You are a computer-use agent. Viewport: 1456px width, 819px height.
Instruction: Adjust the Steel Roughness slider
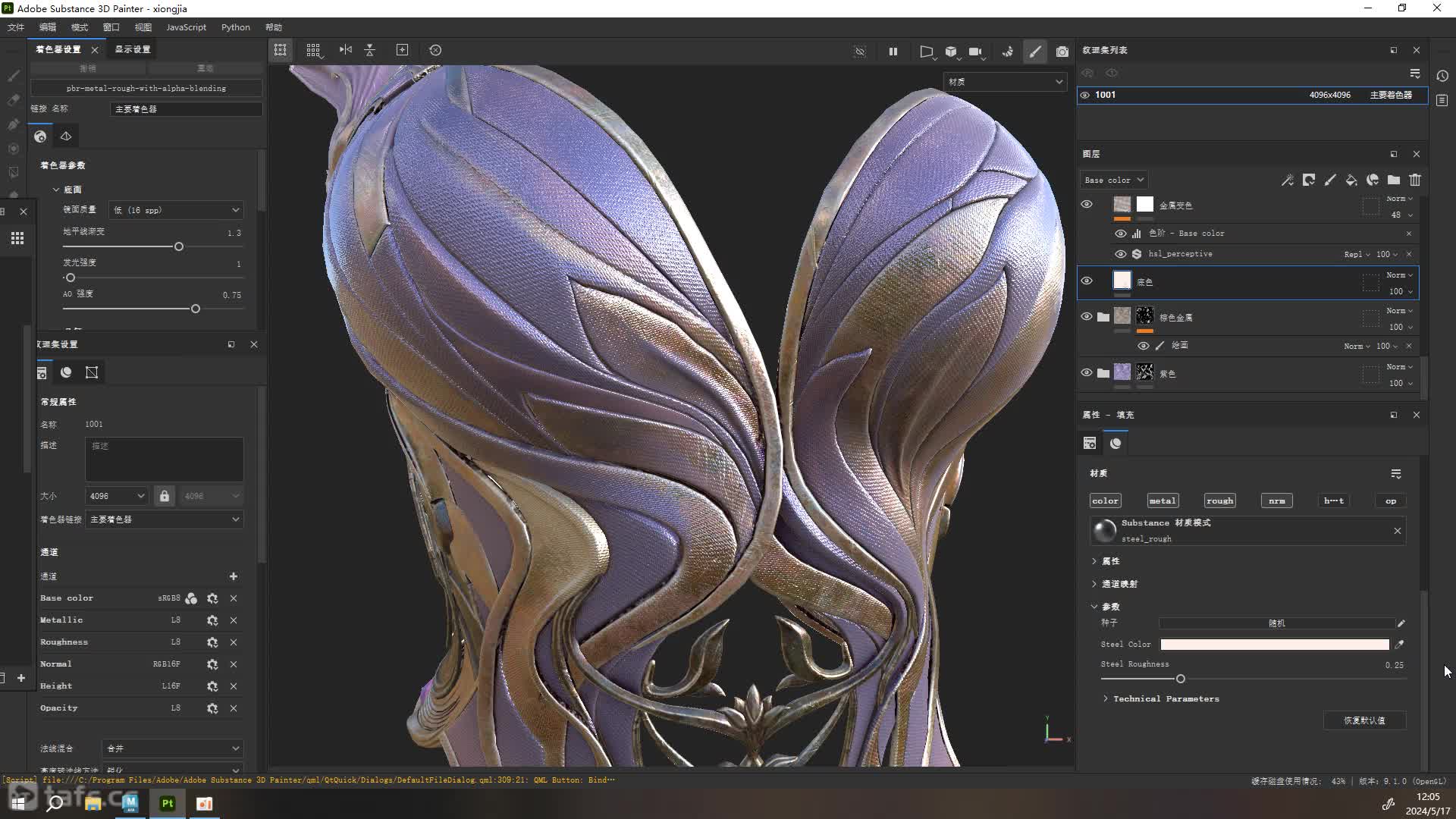tap(1180, 679)
